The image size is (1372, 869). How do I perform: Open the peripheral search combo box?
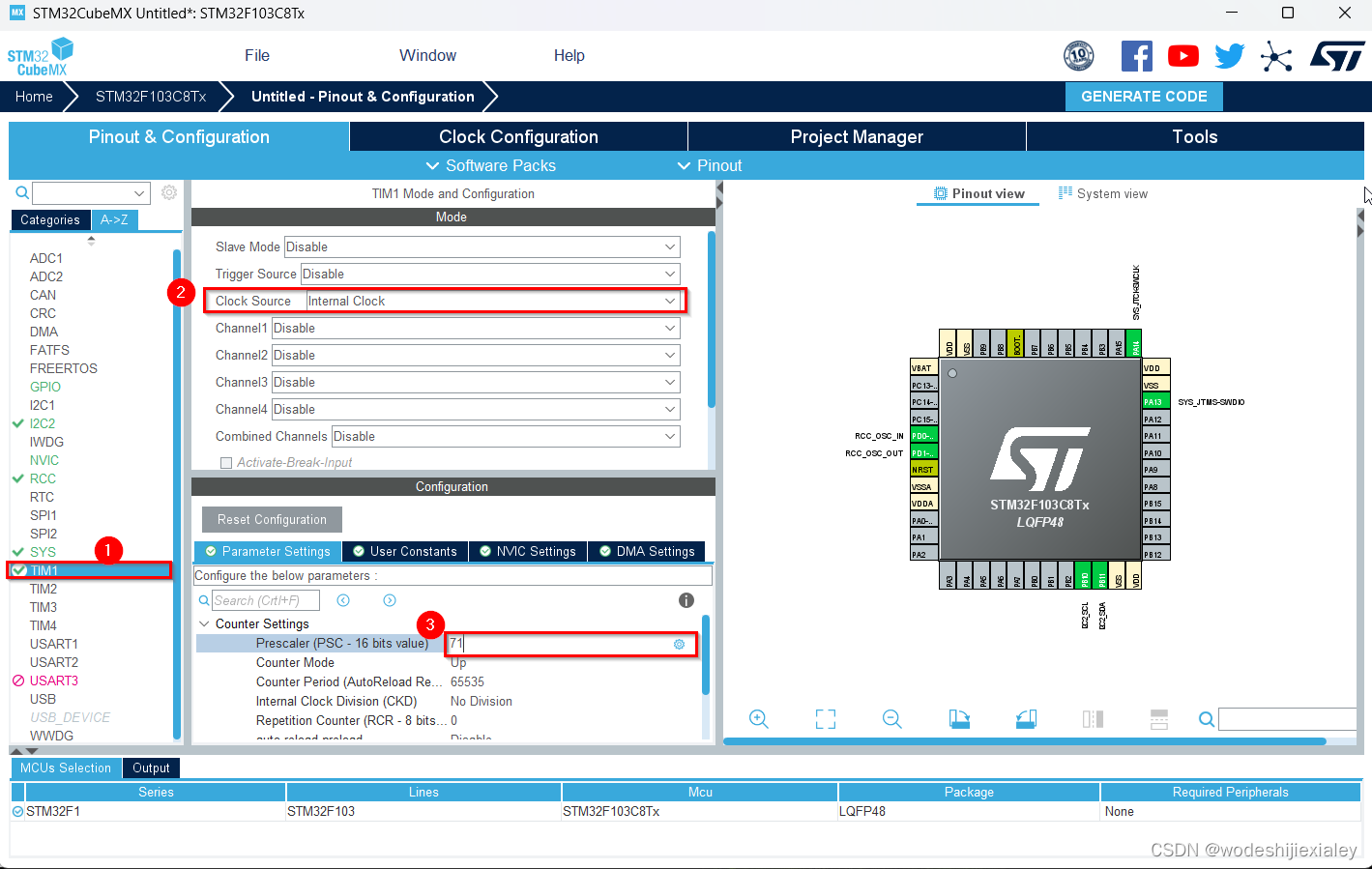click(91, 193)
